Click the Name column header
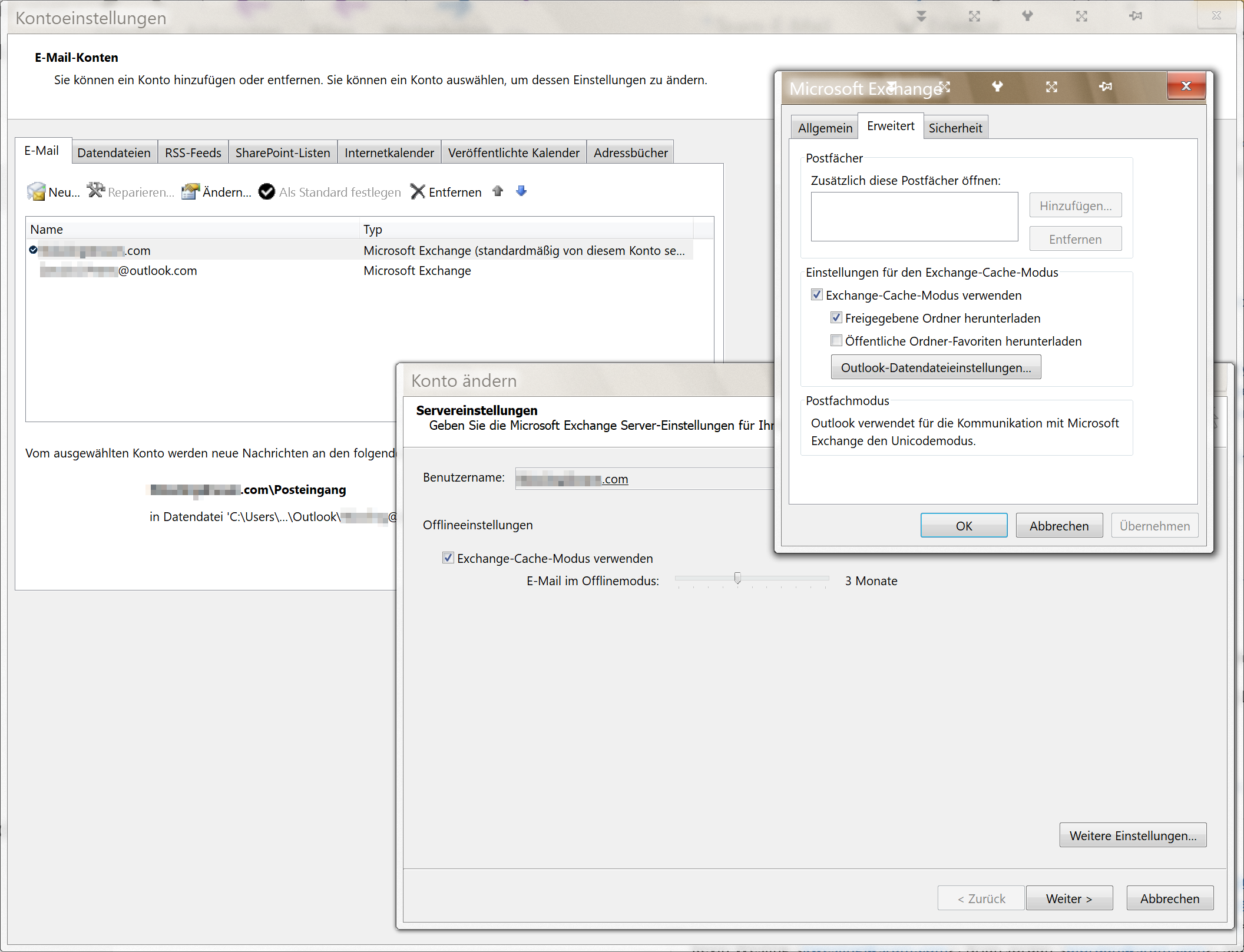The width and height of the screenshot is (1244, 952). pyautogui.click(x=193, y=229)
